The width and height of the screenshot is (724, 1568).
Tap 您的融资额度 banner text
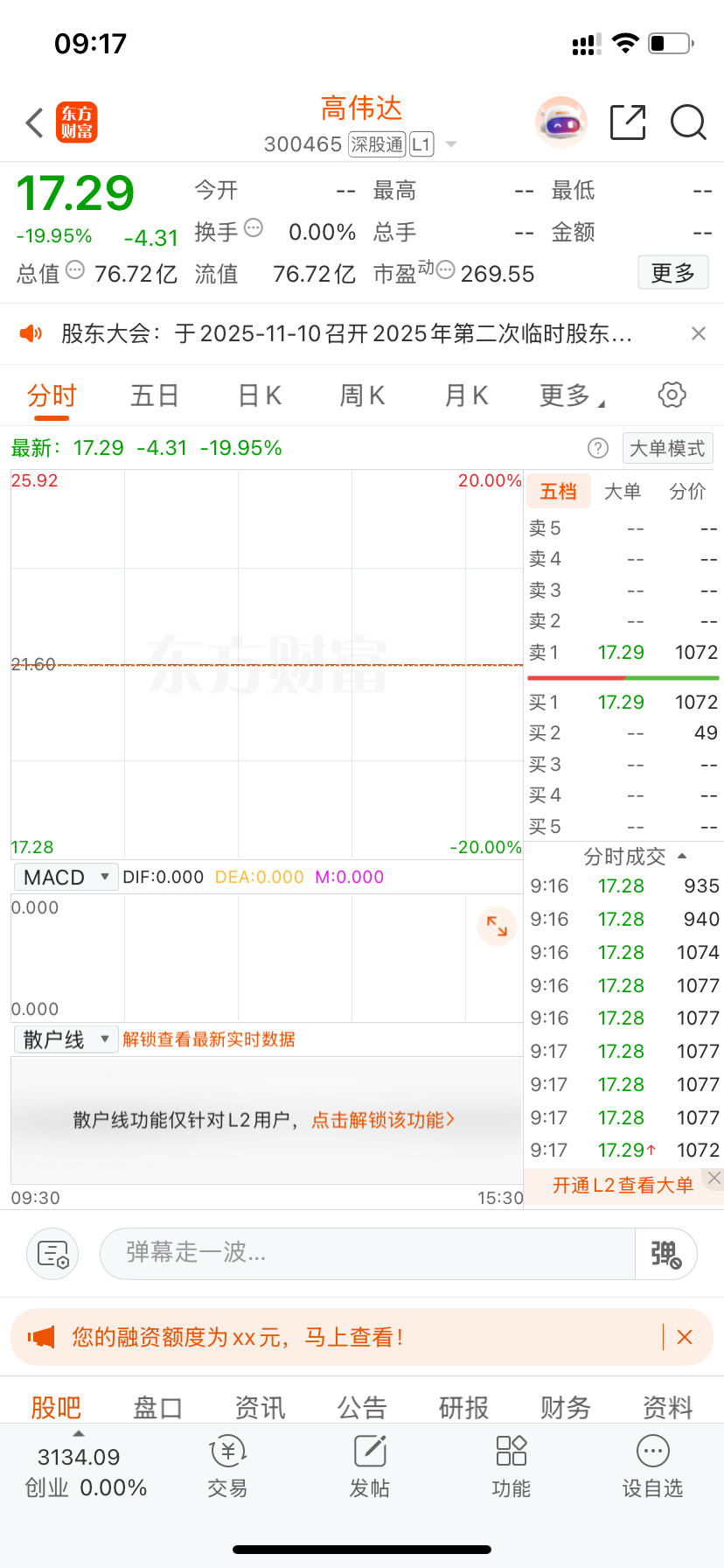(x=237, y=1337)
